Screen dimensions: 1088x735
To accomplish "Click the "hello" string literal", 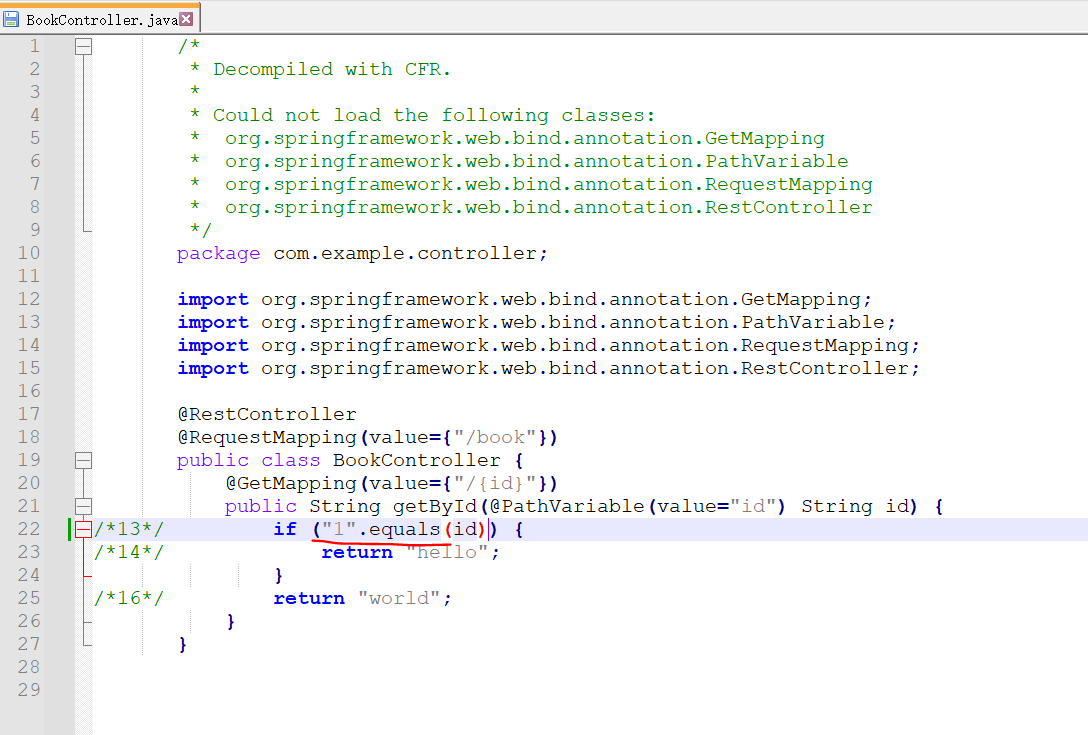I will point(447,552).
